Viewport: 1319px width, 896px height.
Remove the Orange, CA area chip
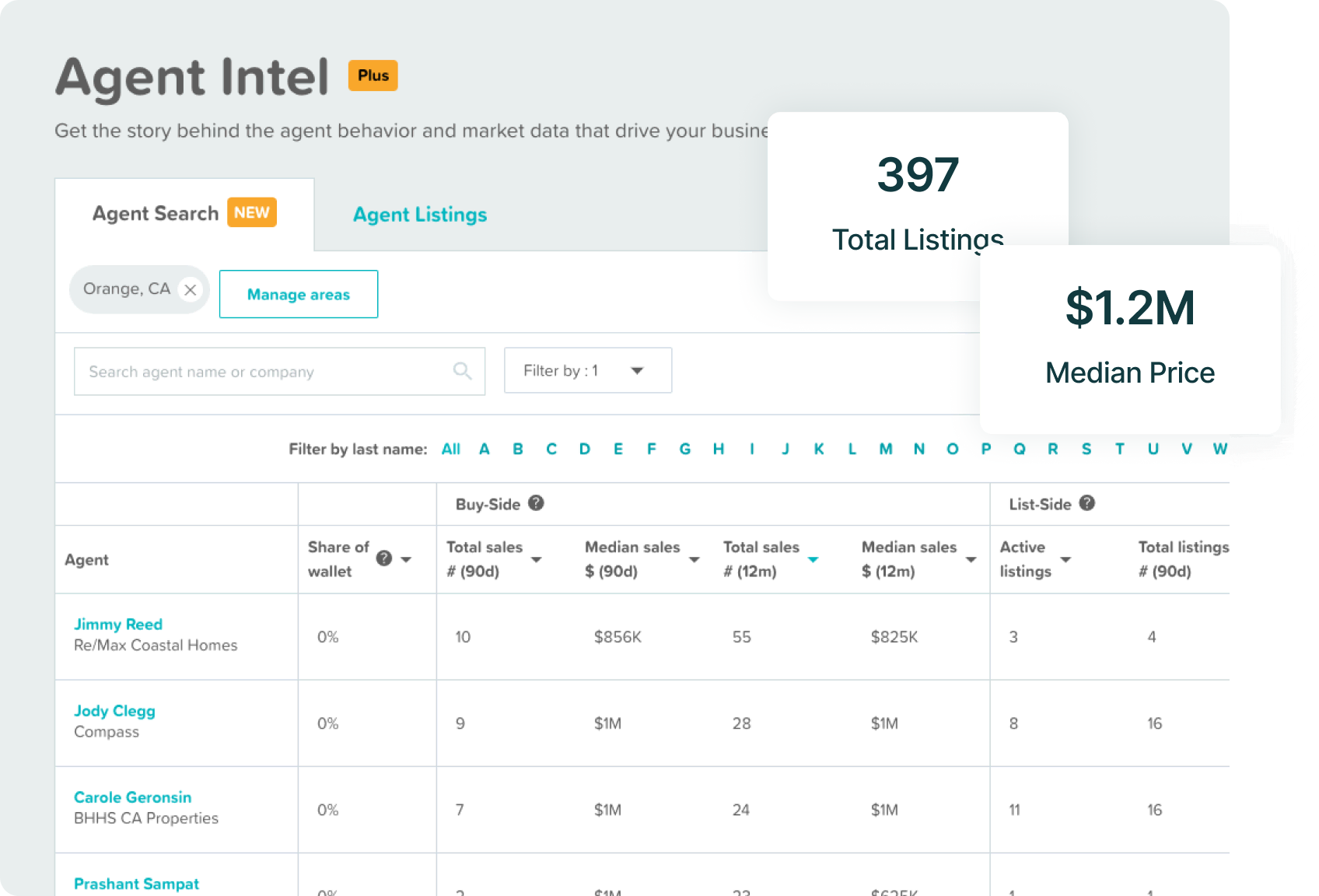[191, 289]
